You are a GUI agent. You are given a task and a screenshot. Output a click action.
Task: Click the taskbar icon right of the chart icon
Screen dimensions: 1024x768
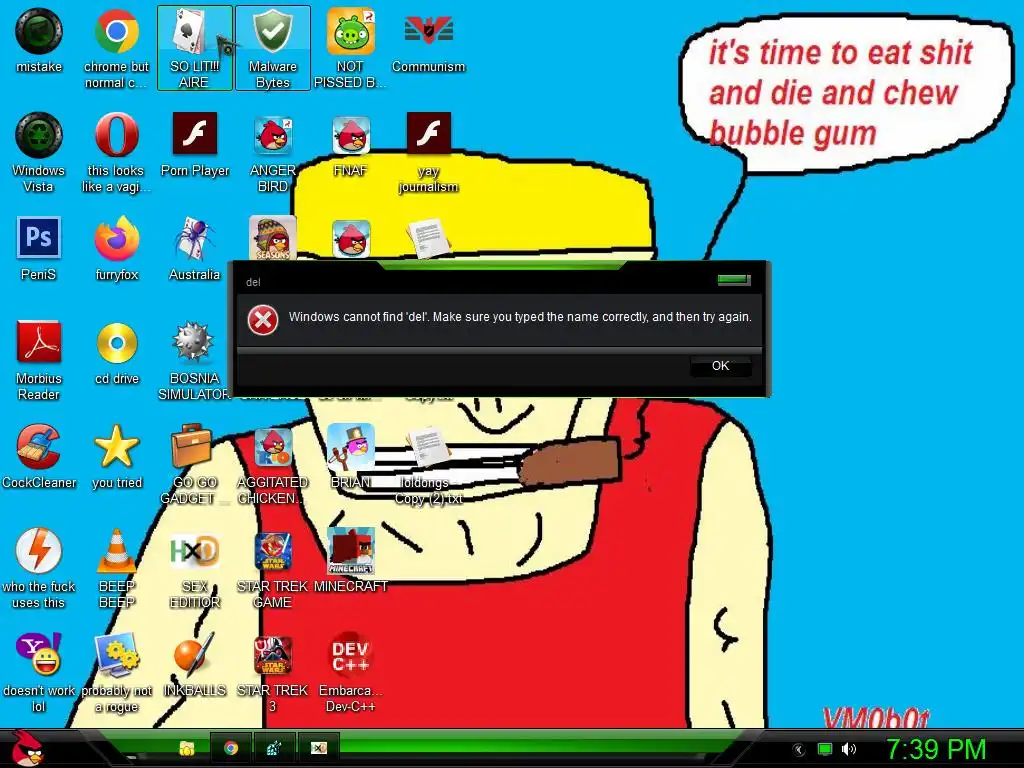[319, 748]
